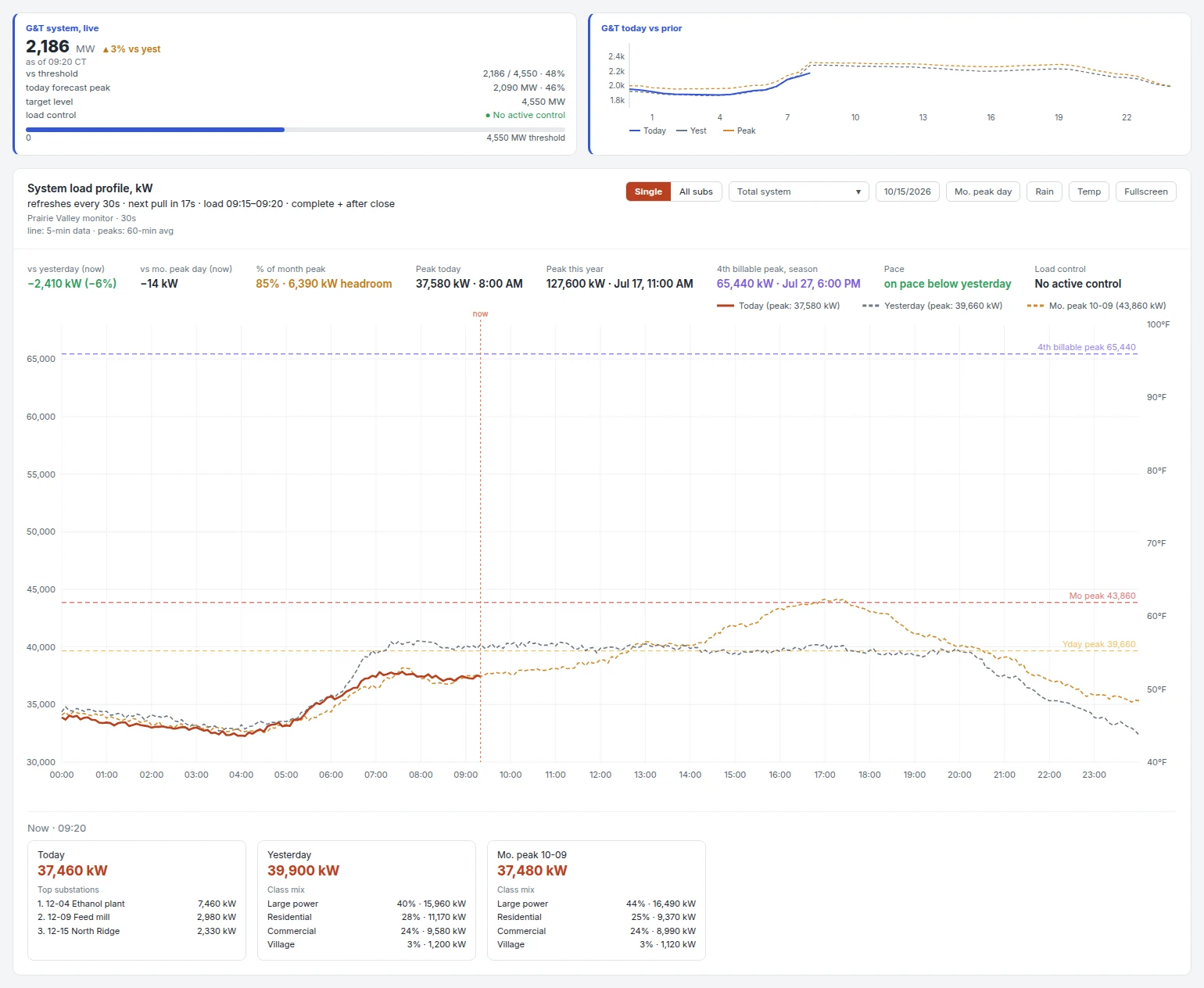This screenshot has height=988, width=1204.
Task: Click the '−14 kW' vs mo. peak day value
Action: click(x=159, y=284)
